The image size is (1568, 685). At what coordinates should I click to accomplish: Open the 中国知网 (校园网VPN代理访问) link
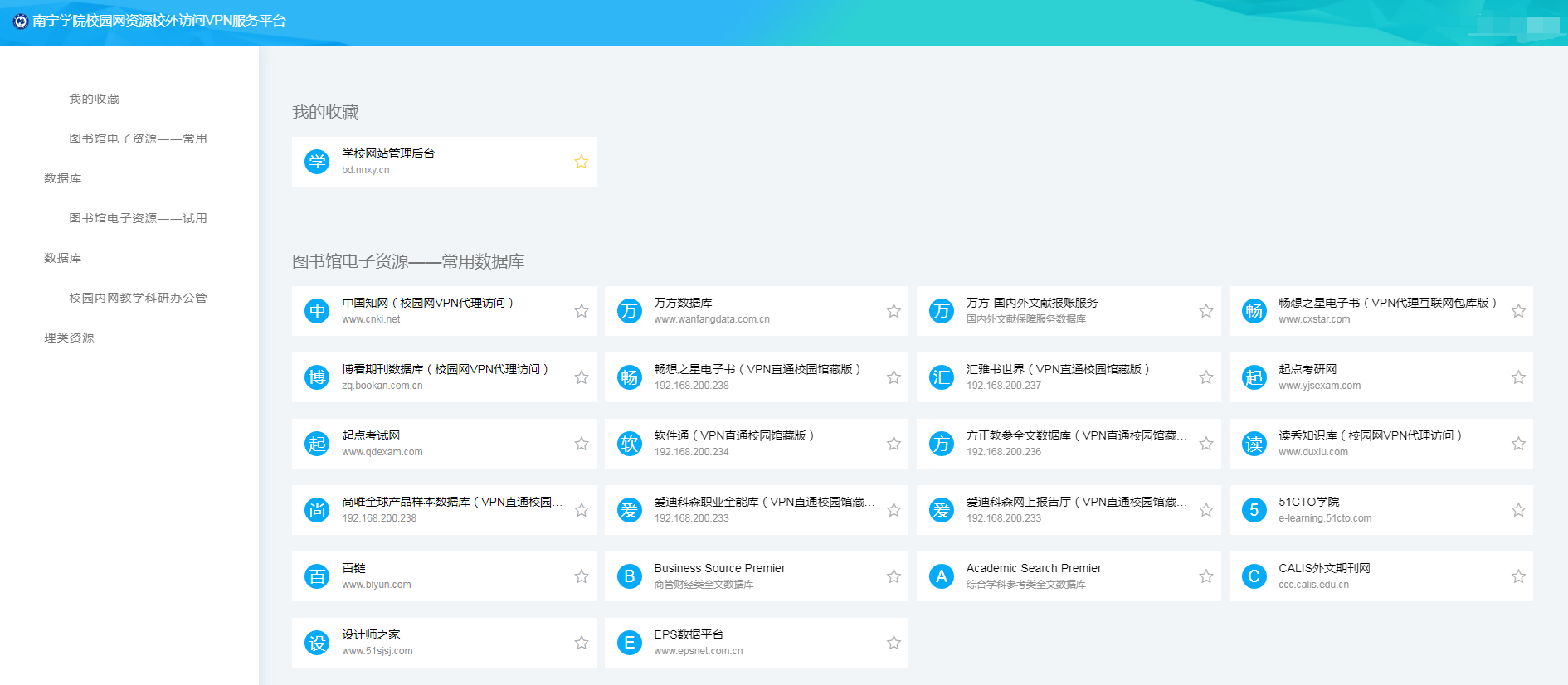tap(427, 303)
